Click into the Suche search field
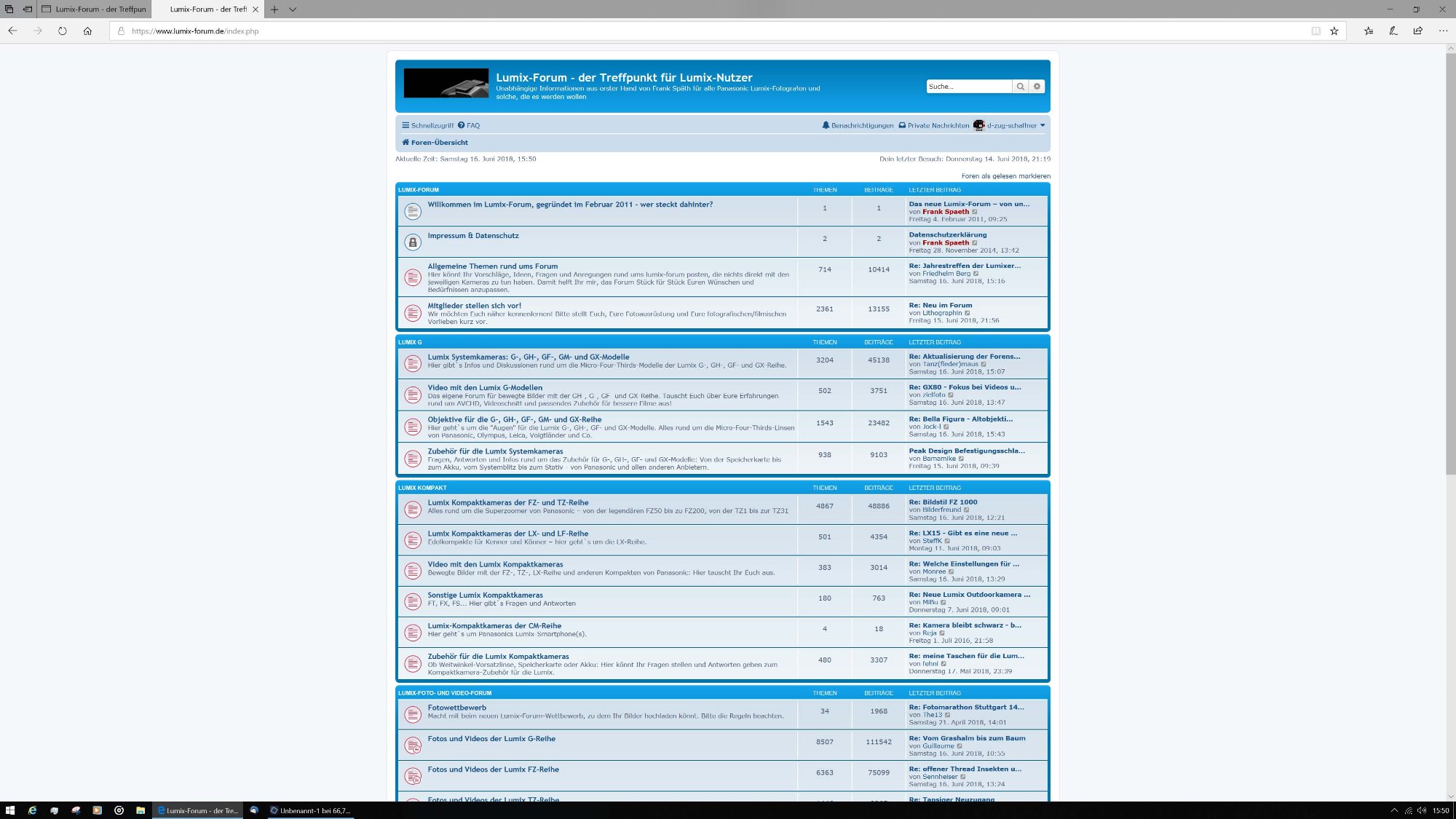This screenshot has height=819, width=1456. coord(969,87)
